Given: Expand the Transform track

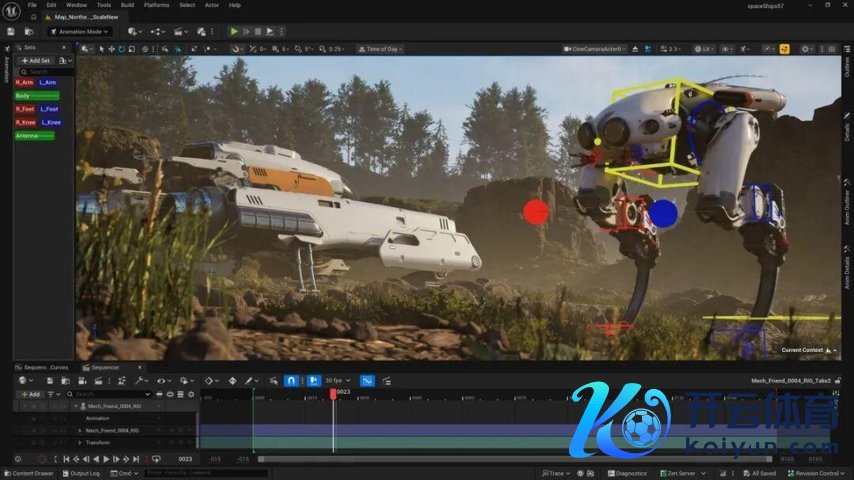Looking at the screenshot, I should click(x=80, y=442).
